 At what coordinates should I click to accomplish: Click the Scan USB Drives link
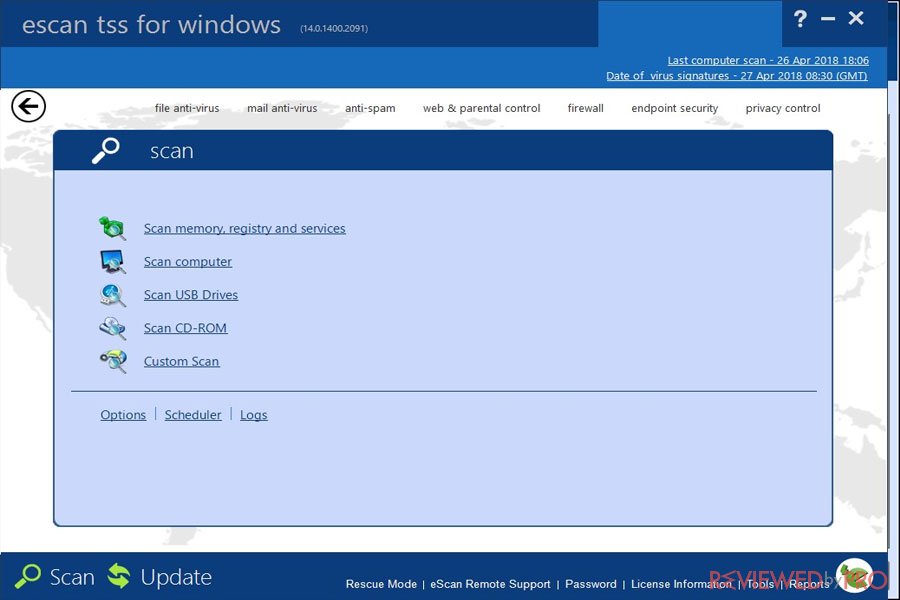[x=191, y=295]
